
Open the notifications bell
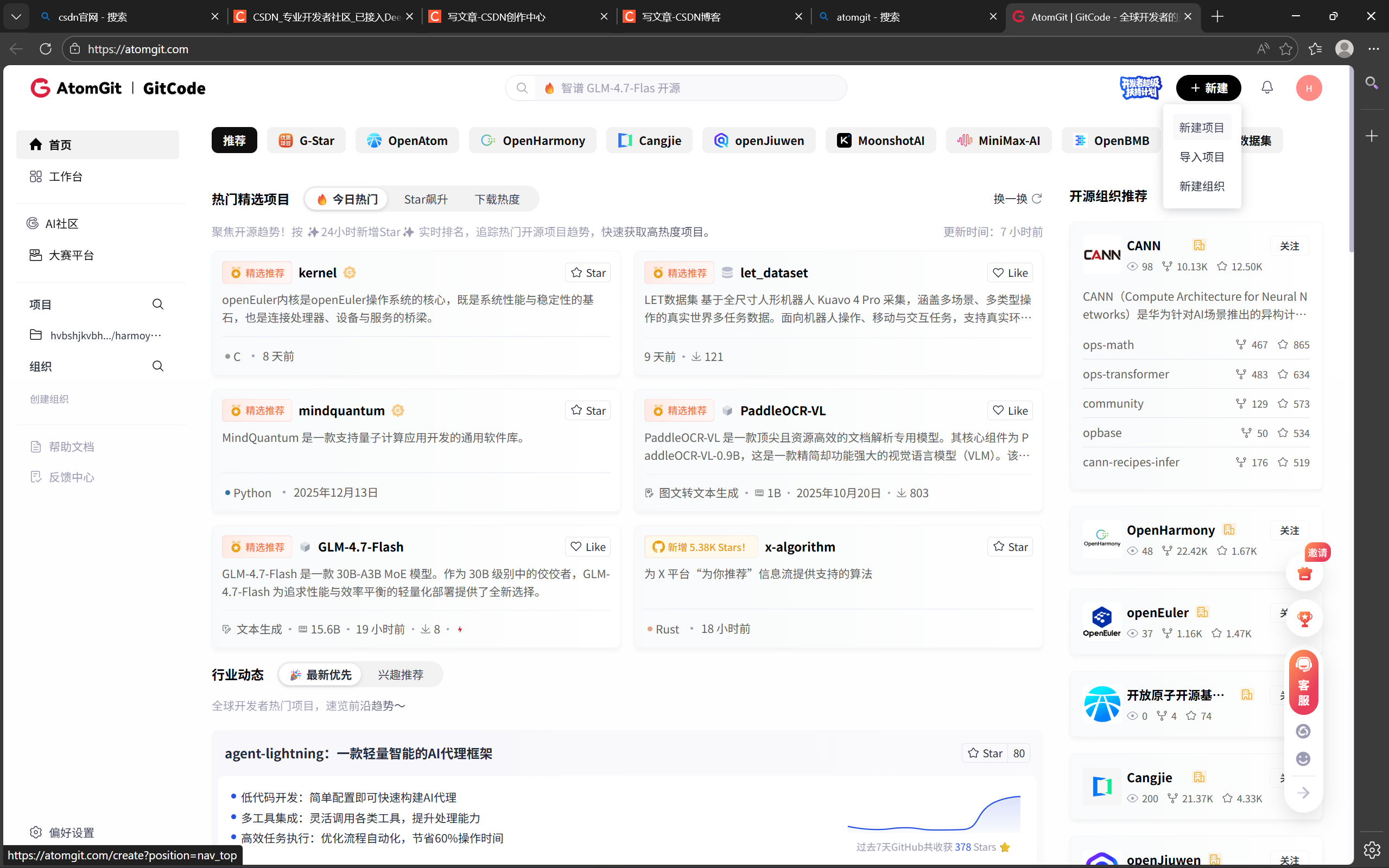[x=1267, y=87]
